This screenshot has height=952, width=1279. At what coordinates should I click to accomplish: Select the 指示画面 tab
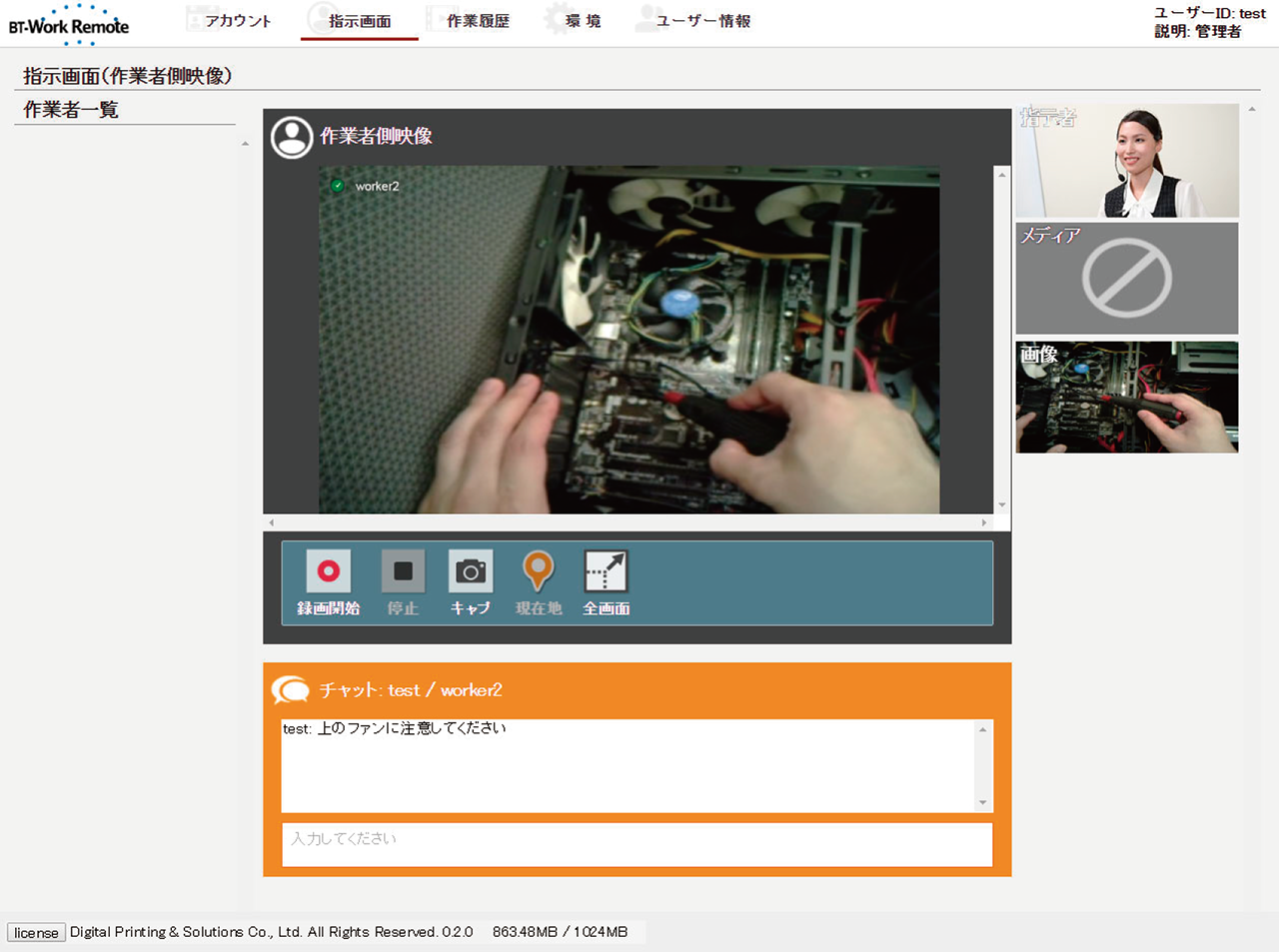click(360, 21)
